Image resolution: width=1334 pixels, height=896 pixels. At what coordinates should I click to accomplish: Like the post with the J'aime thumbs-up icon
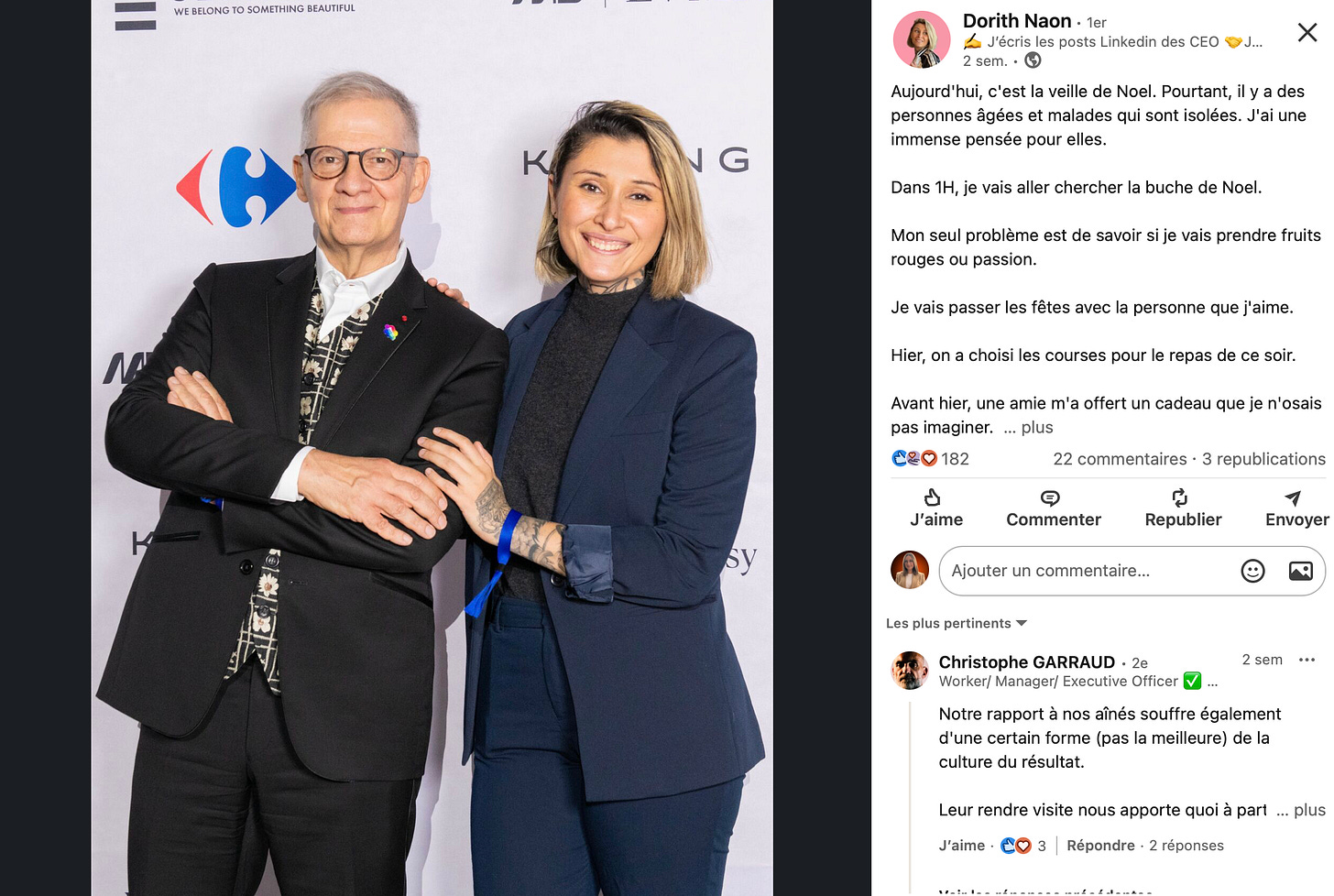[933, 497]
